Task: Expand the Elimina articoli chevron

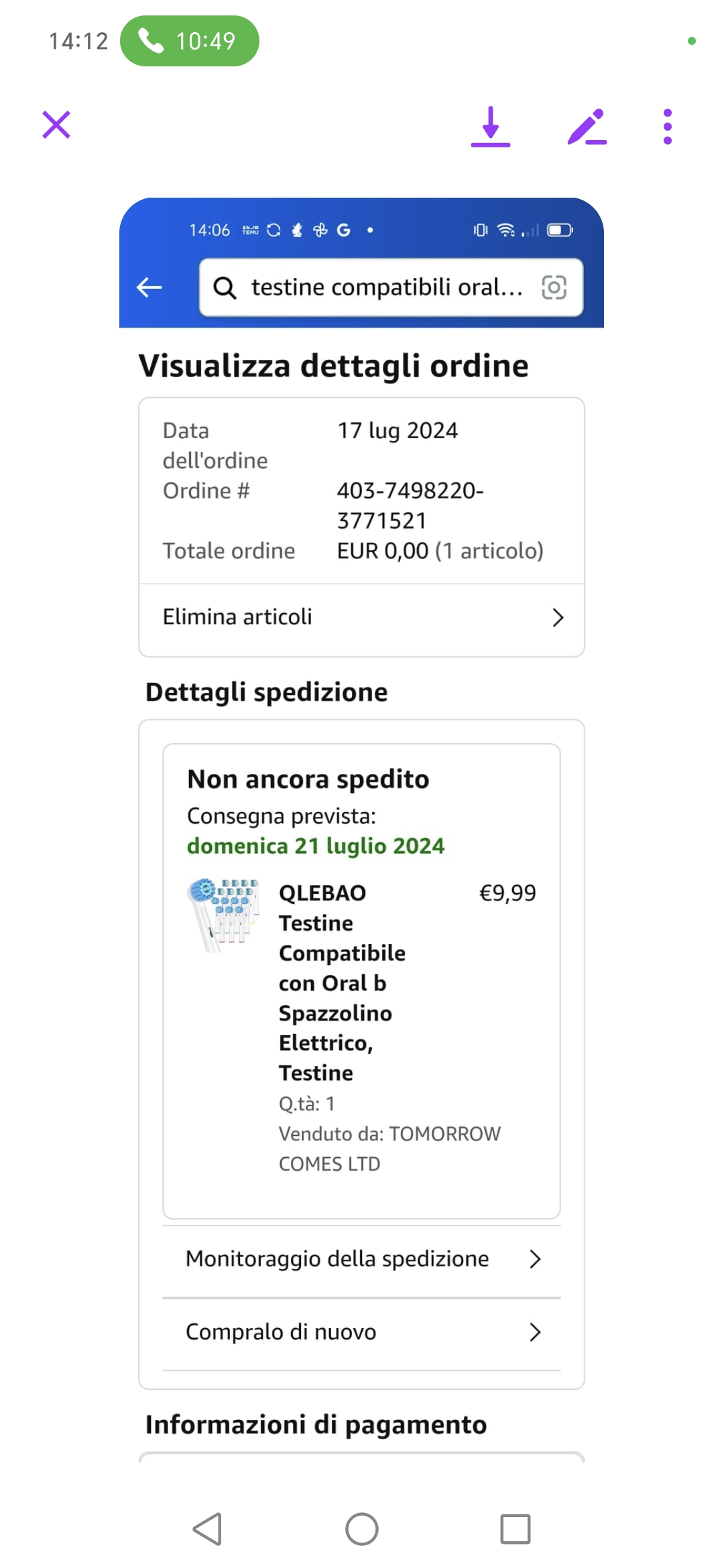Action: [557, 617]
